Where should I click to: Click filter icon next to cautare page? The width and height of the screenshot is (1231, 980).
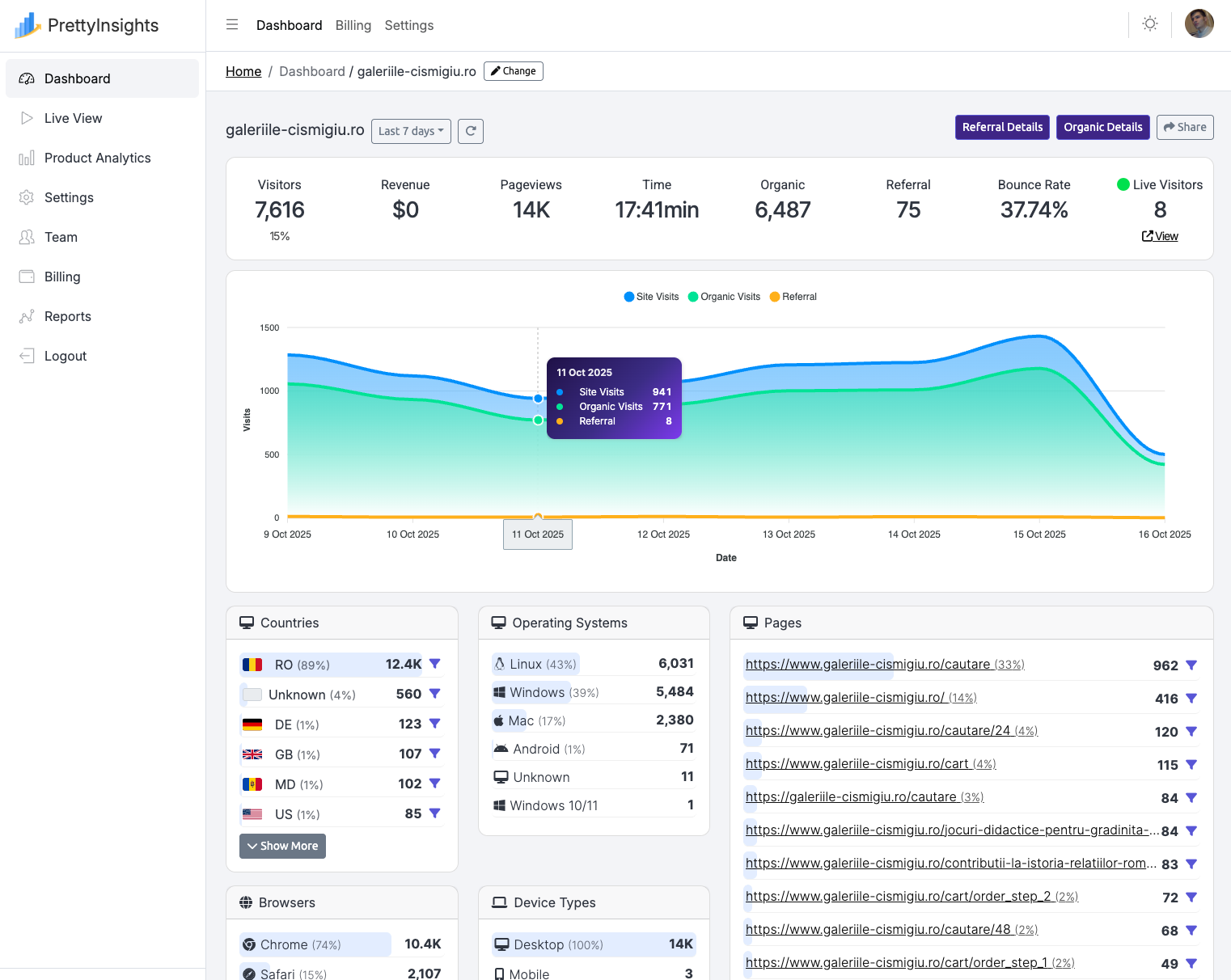[1191, 665]
